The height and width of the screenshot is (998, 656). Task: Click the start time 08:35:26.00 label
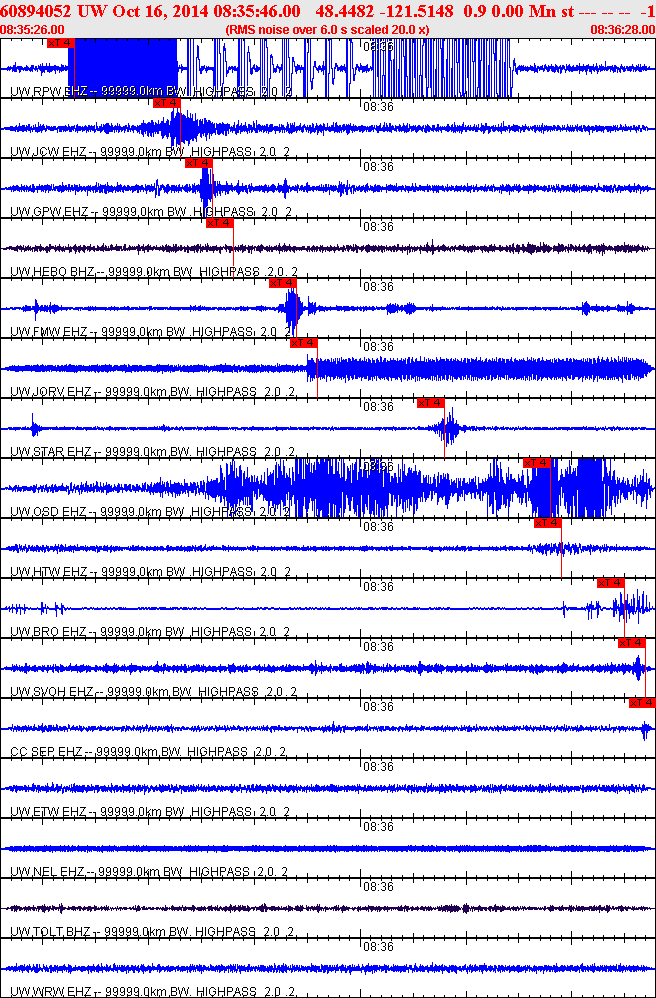pyautogui.click(x=33, y=30)
